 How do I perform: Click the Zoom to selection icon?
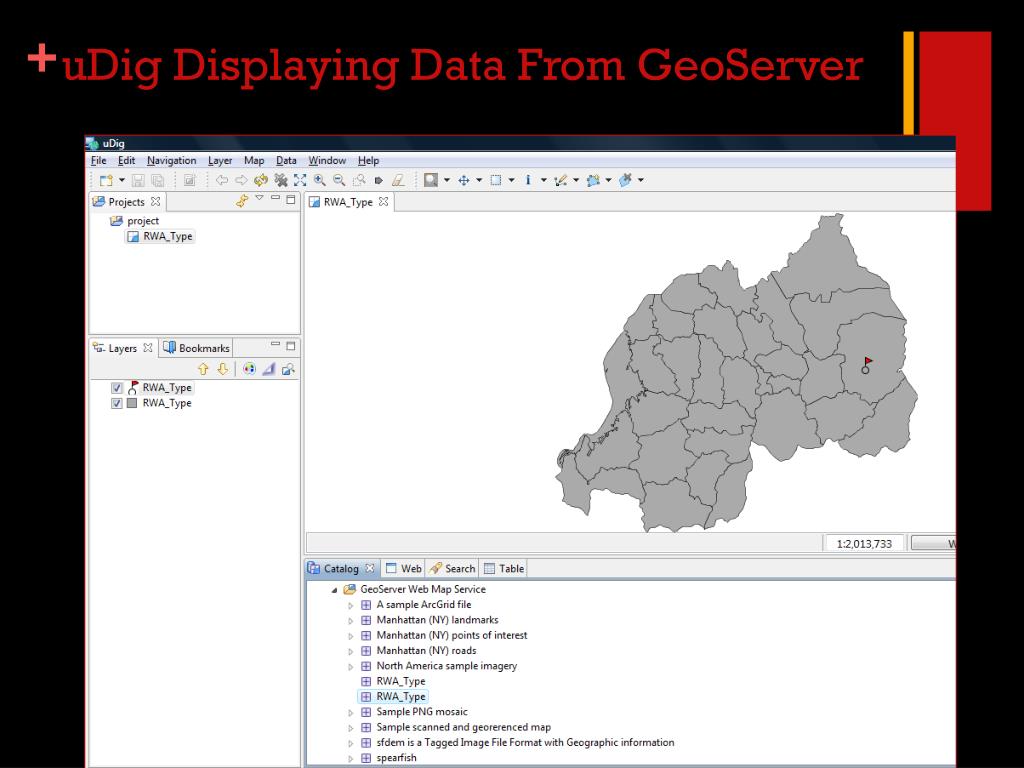(x=359, y=180)
